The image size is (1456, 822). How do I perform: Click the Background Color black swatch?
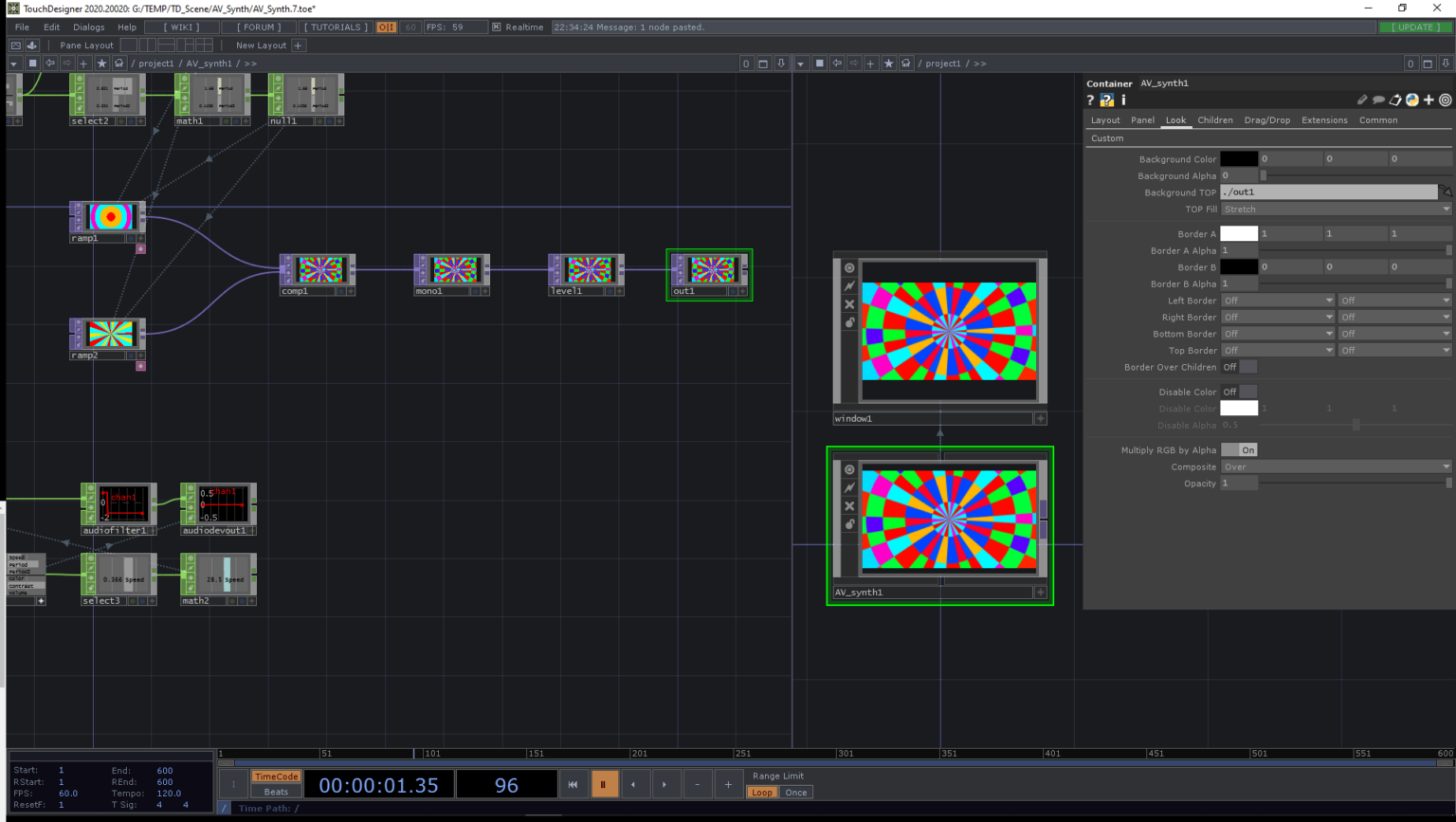[x=1238, y=159]
